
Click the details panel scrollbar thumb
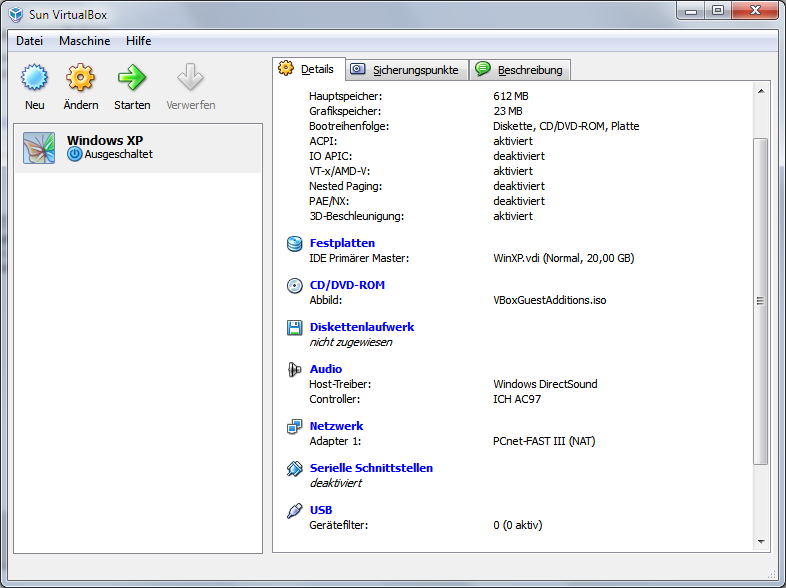[761, 301]
